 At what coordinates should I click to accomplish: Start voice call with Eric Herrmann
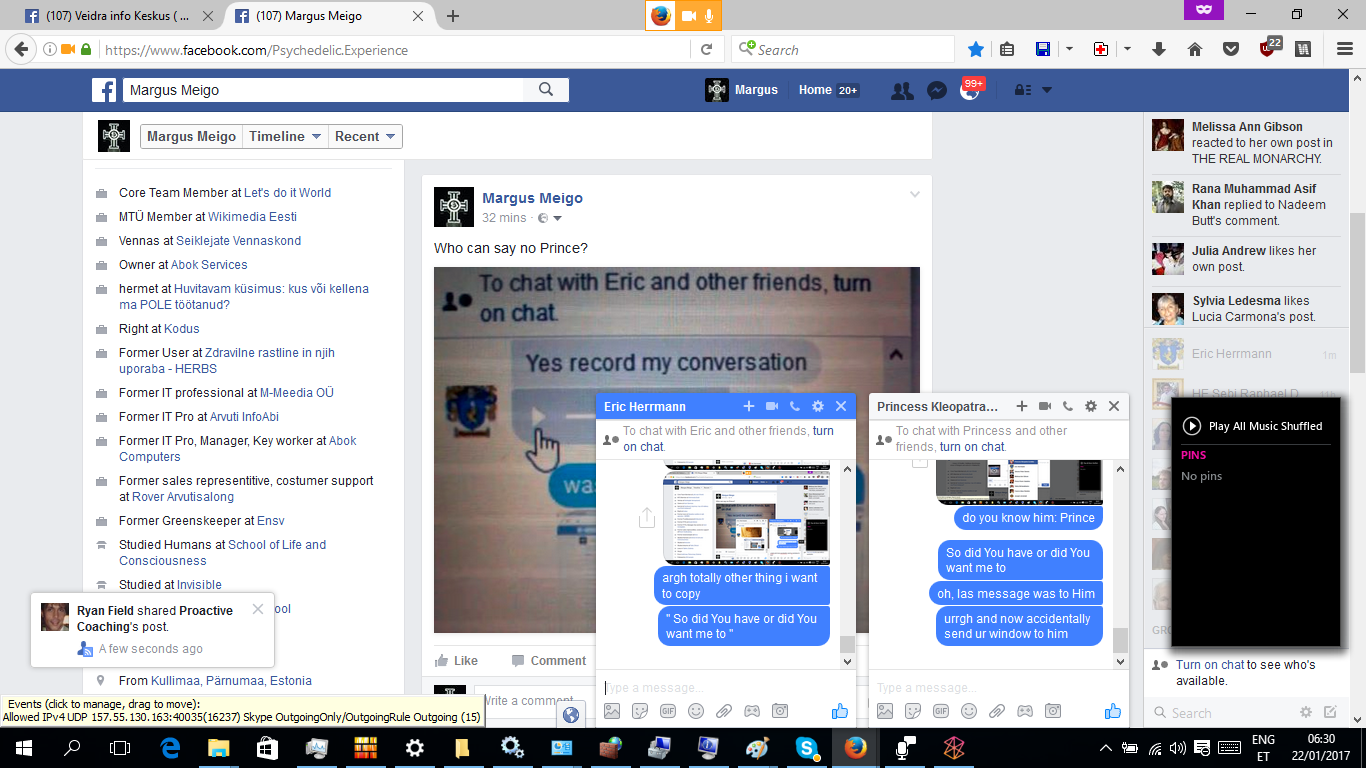[795, 406]
